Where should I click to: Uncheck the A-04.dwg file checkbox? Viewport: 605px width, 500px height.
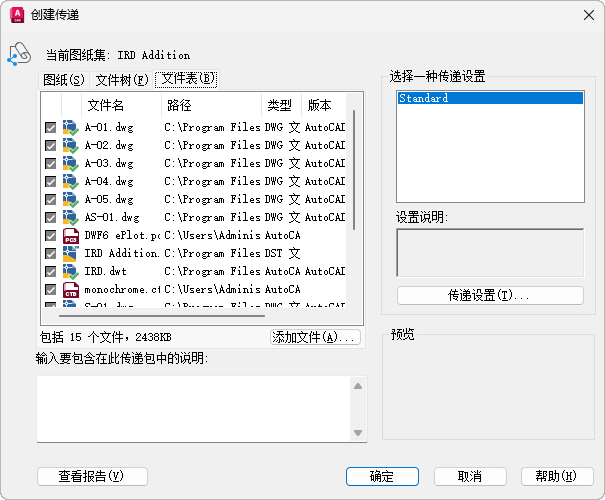[x=51, y=181]
